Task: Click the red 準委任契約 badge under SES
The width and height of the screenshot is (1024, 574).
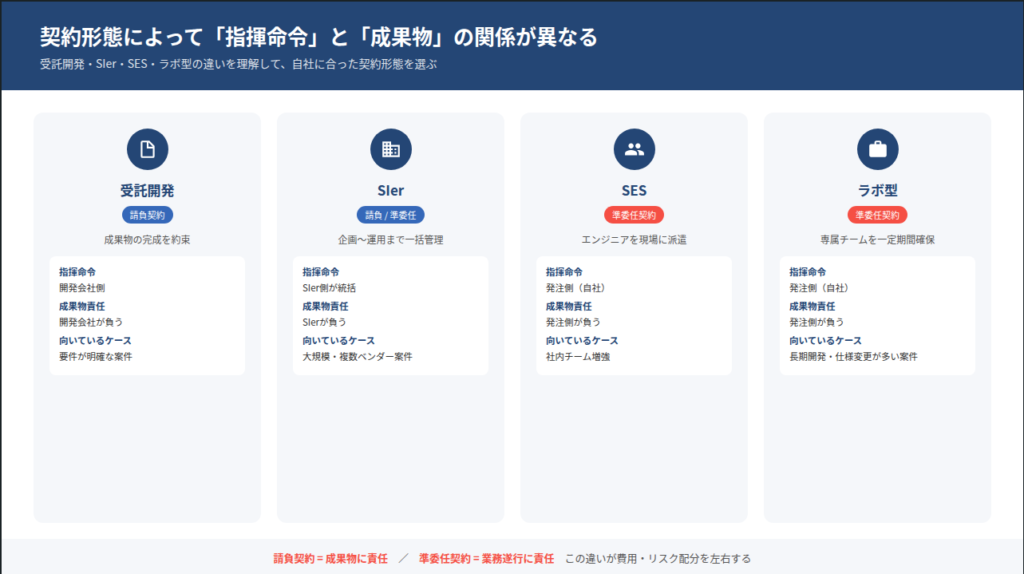Action: [x=634, y=215]
